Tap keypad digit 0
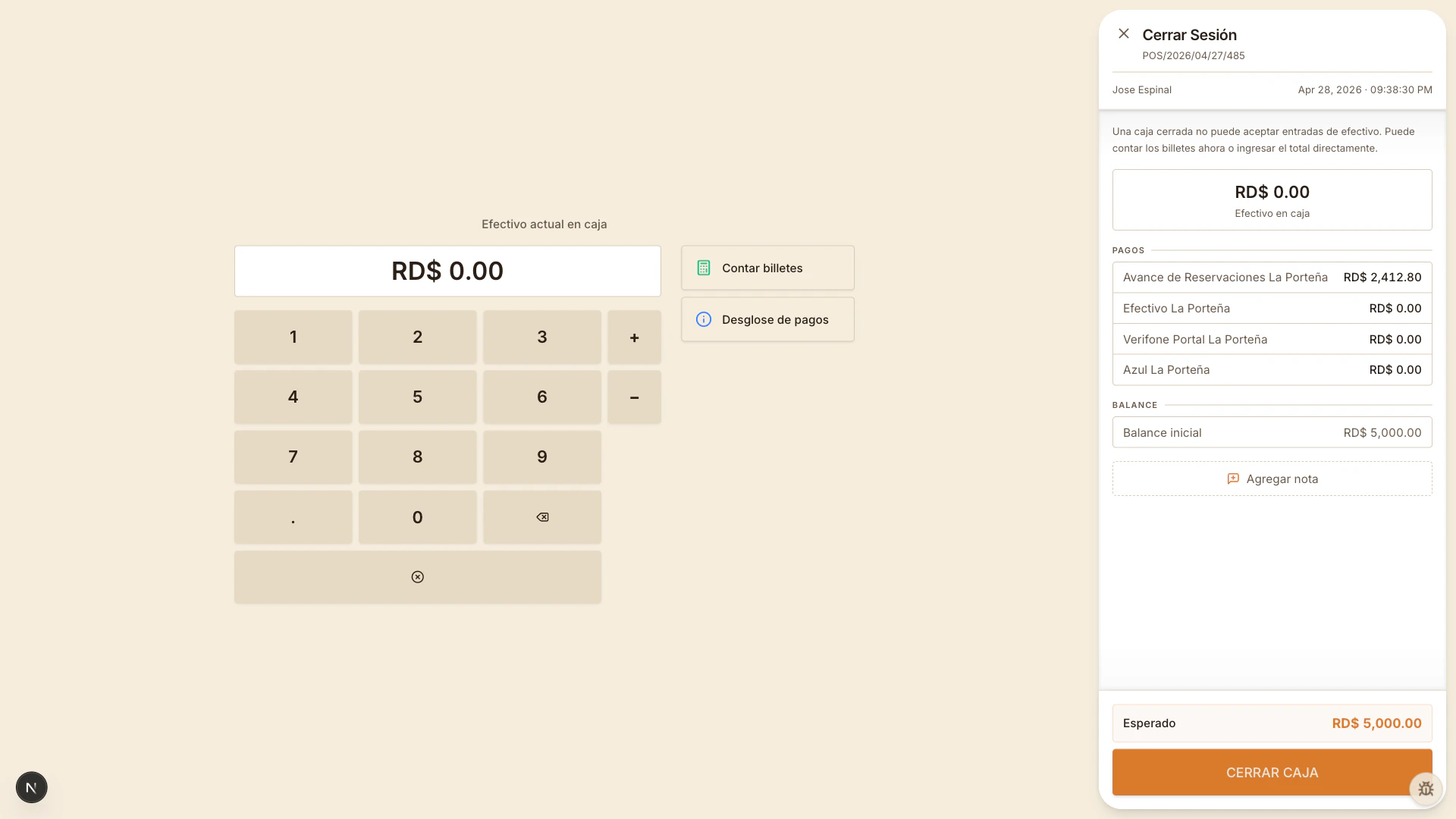Image resolution: width=1456 pixels, height=819 pixels. tap(418, 517)
